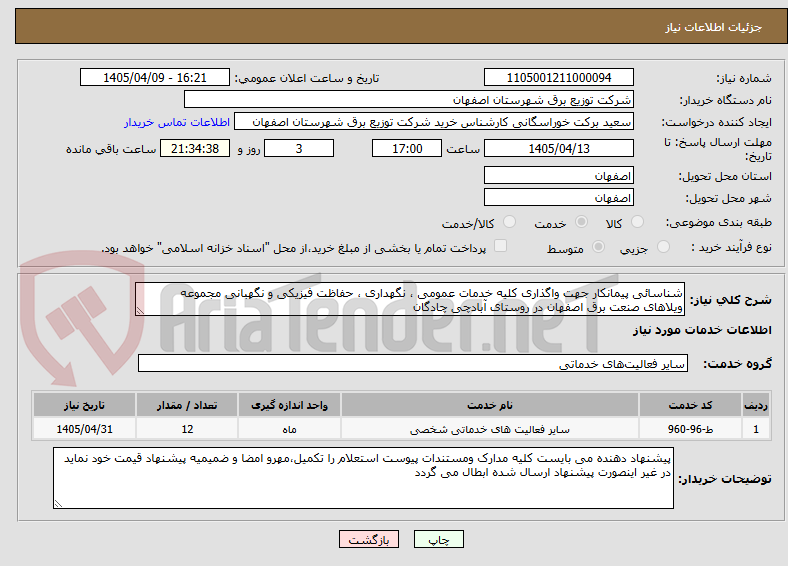Click the remaining days field showing 3
788x566 pixels.
[x=299, y=148]
